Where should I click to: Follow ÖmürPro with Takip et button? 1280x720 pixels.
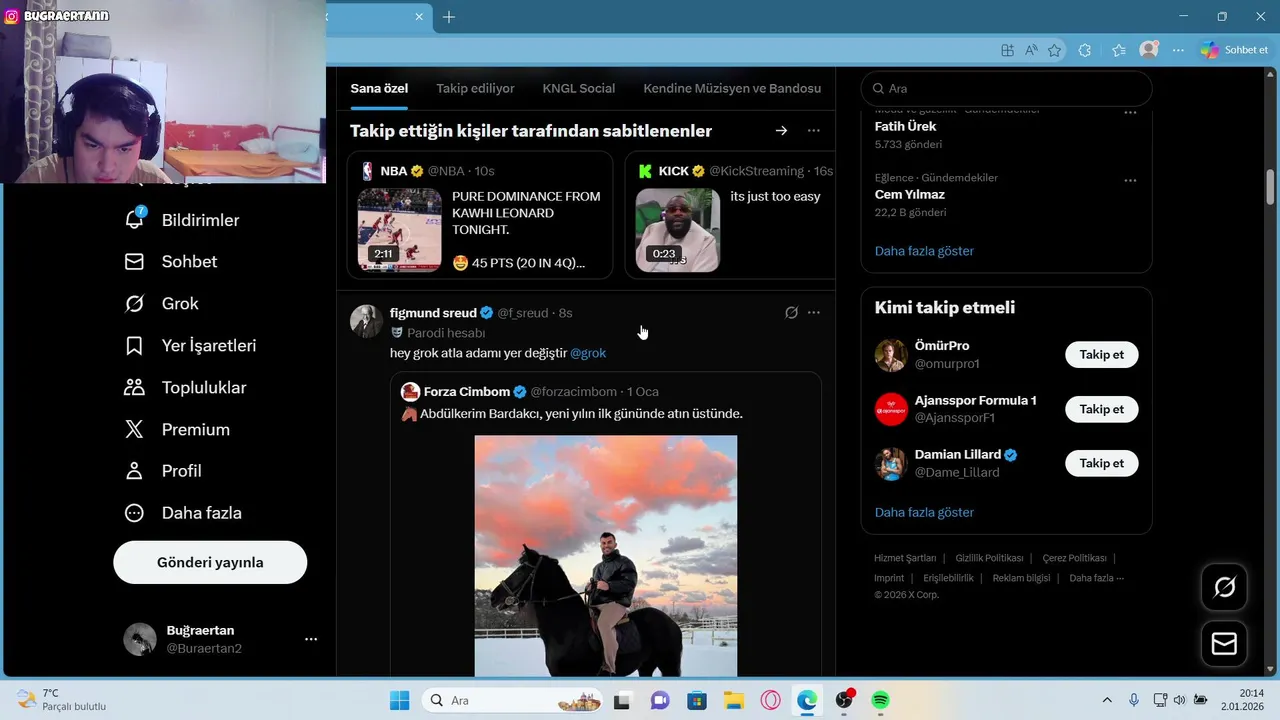1102,355
